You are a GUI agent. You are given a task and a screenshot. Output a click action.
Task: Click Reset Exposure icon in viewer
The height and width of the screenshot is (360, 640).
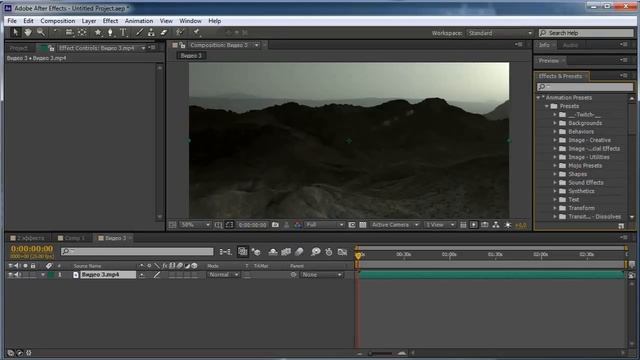pyautogui.click(x=508, y=224)
